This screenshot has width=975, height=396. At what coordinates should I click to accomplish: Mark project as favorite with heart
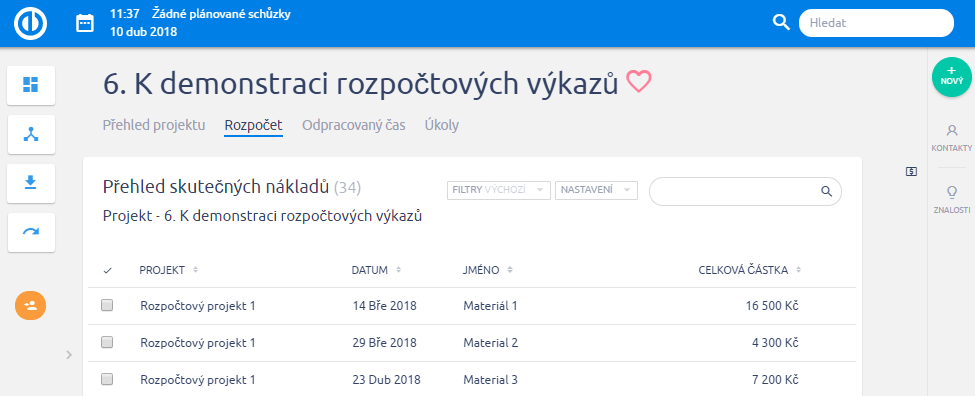(x=639, y=82)
